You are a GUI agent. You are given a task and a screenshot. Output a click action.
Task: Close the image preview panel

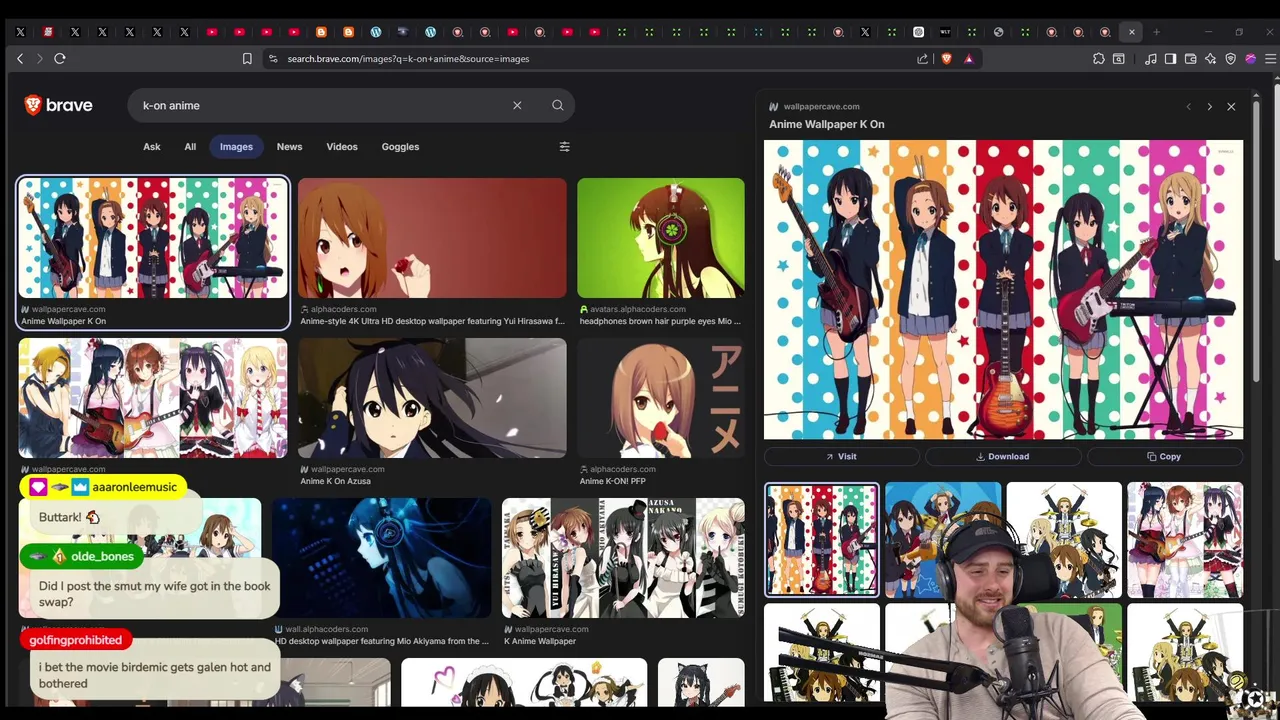click(x=1231, y=106)
